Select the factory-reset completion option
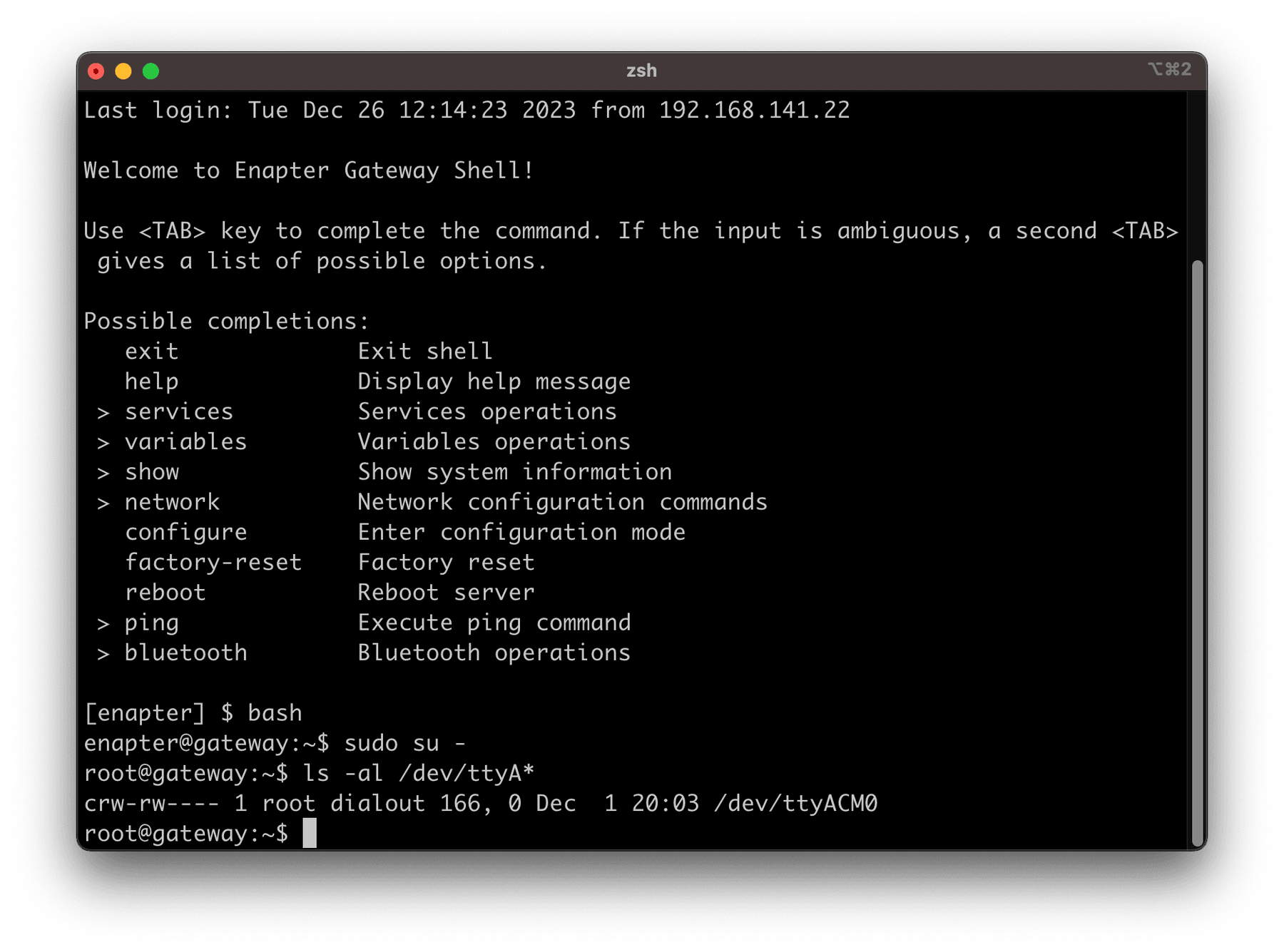Viewport: 1284px width, 952px height. pyautogui.click(x=213, y=562)
